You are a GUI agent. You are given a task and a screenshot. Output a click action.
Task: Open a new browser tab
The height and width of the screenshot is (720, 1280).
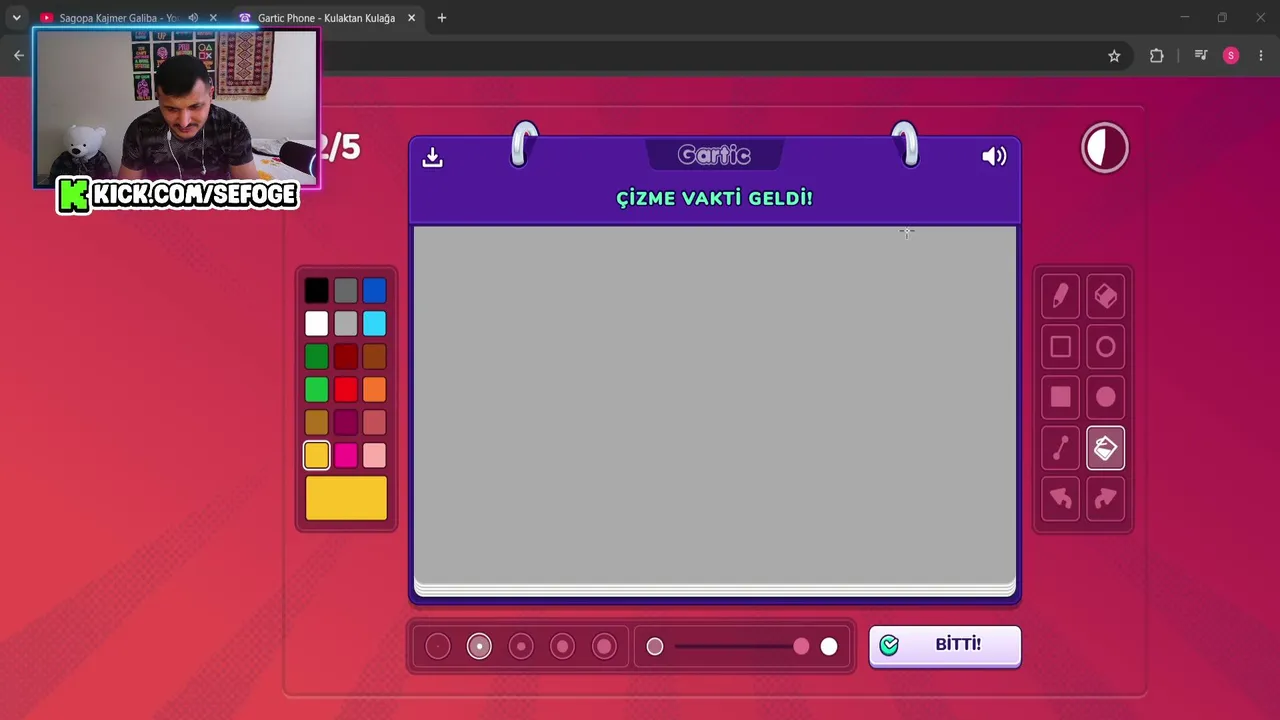(442, 18)
